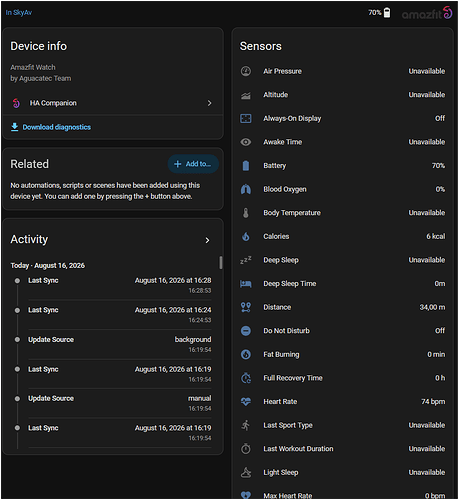Expand the HA Companion entry chevron
The image size is (458, 500).
209,103
